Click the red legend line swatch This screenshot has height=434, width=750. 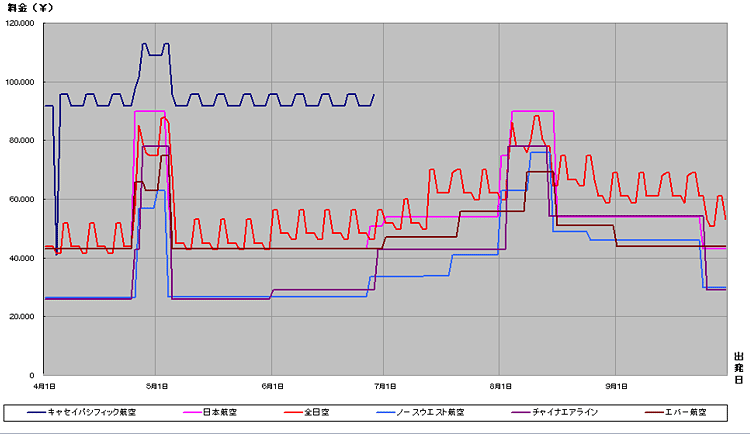tap(293, 412)
